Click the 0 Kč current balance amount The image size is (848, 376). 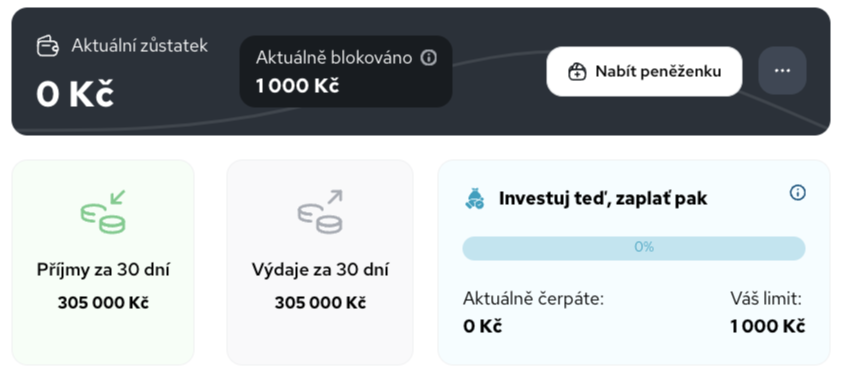tap(75, 95)
